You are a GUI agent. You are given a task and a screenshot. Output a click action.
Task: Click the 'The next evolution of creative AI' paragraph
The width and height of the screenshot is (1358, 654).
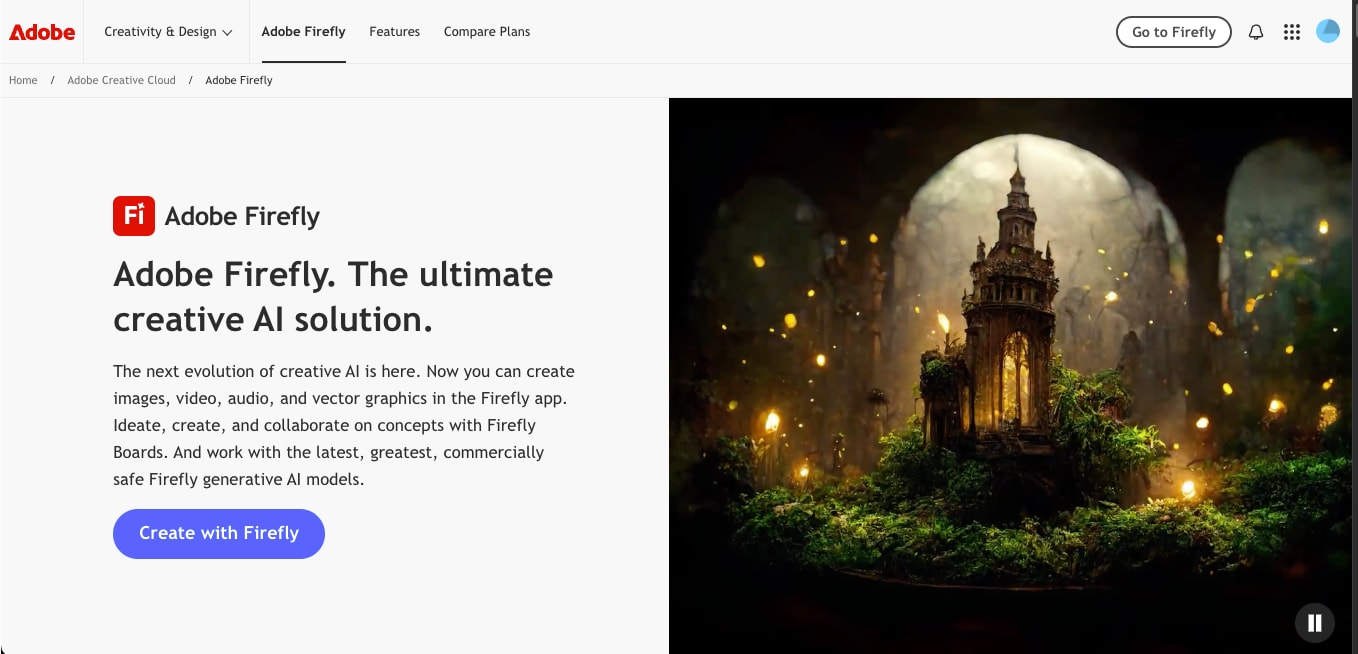pos(344,425)
